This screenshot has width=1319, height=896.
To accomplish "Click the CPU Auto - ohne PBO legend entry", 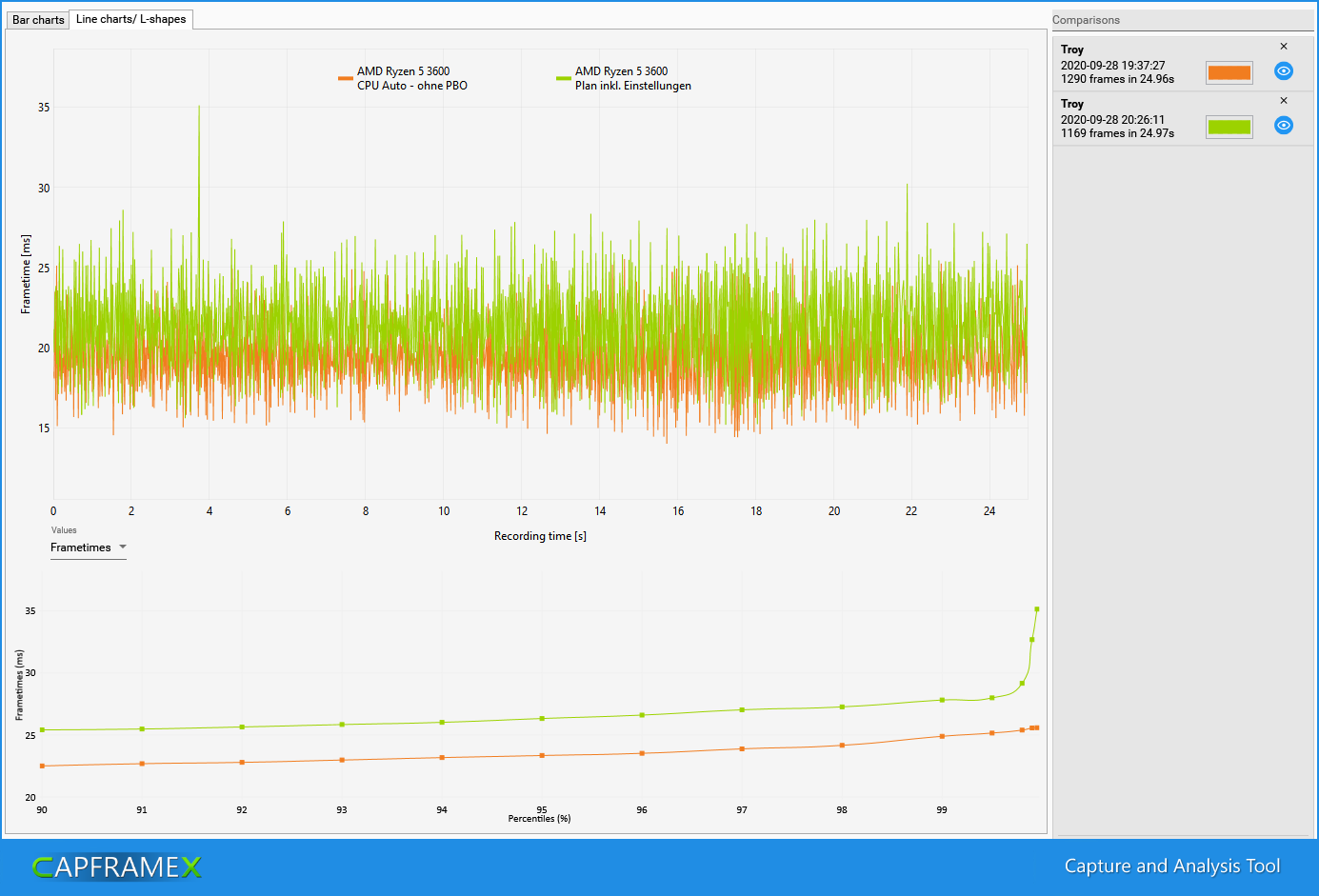I will coord(403,78).
